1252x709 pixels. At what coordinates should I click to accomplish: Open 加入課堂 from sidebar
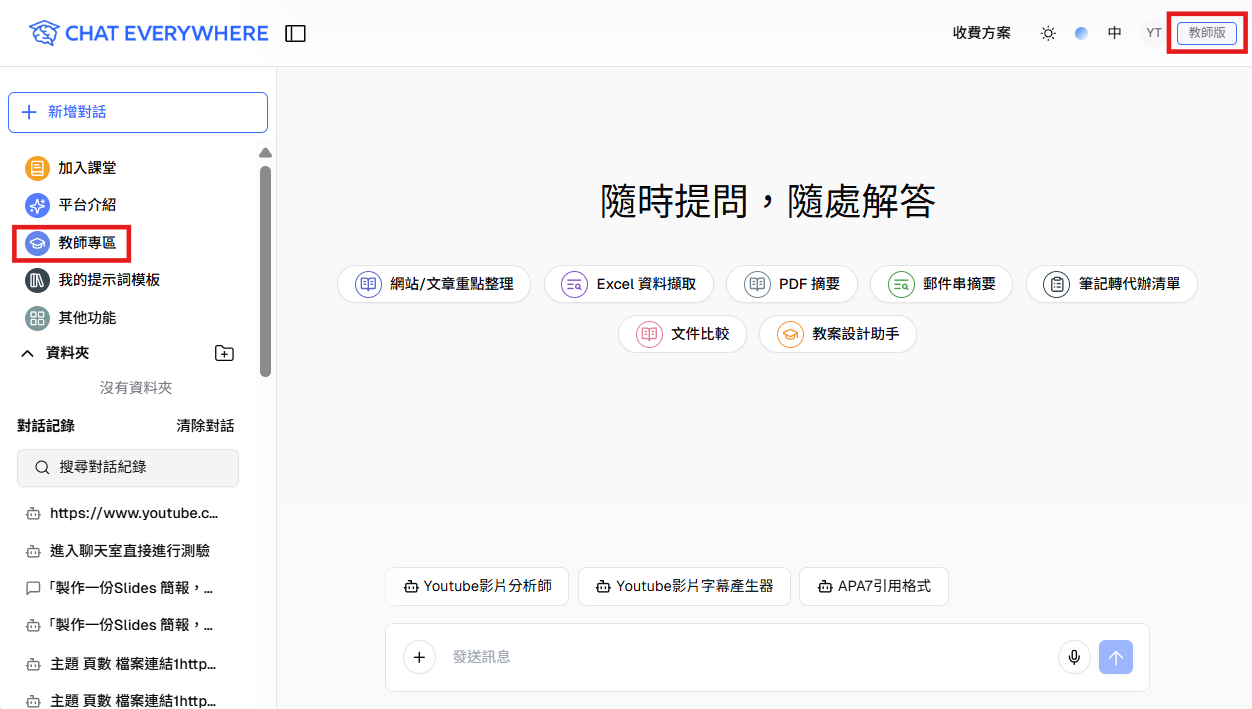coord(87,168)
